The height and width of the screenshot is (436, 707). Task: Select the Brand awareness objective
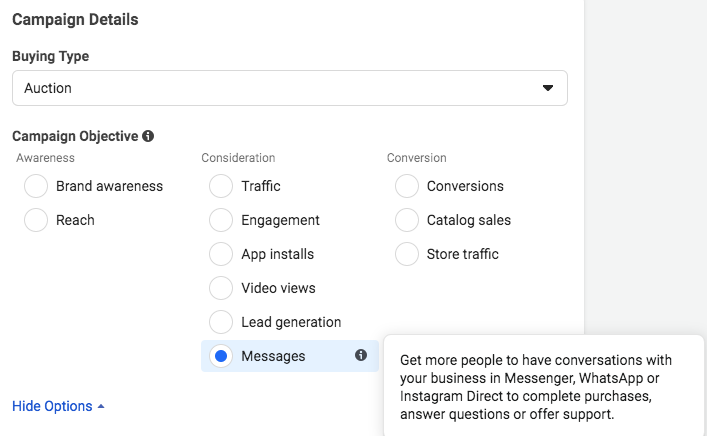tap(36, 186)
